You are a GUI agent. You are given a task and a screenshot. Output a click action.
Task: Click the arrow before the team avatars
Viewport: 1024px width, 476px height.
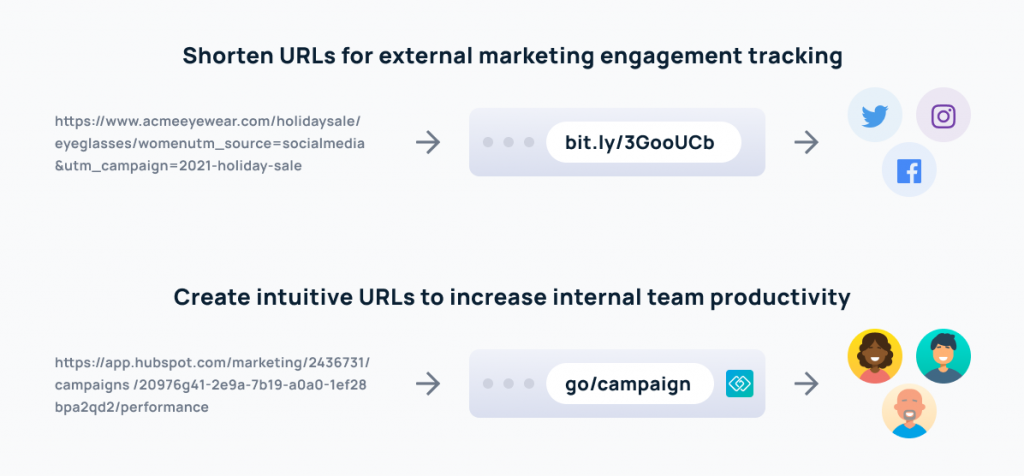807,384
